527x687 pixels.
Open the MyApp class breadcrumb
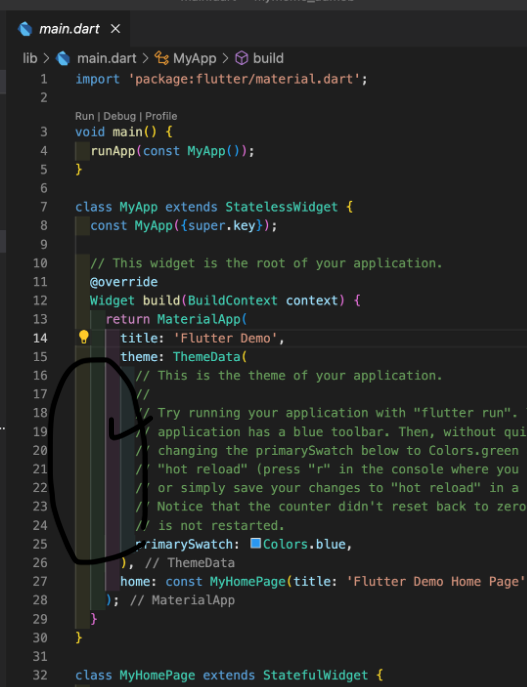(195, 58)
